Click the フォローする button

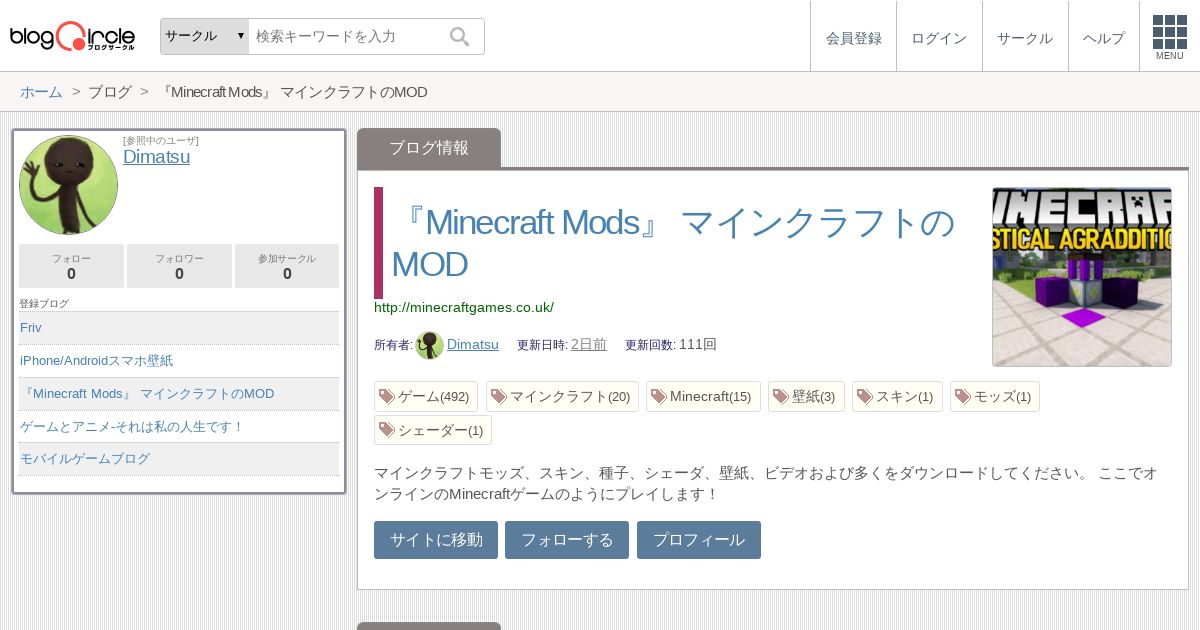click(567, 540)
